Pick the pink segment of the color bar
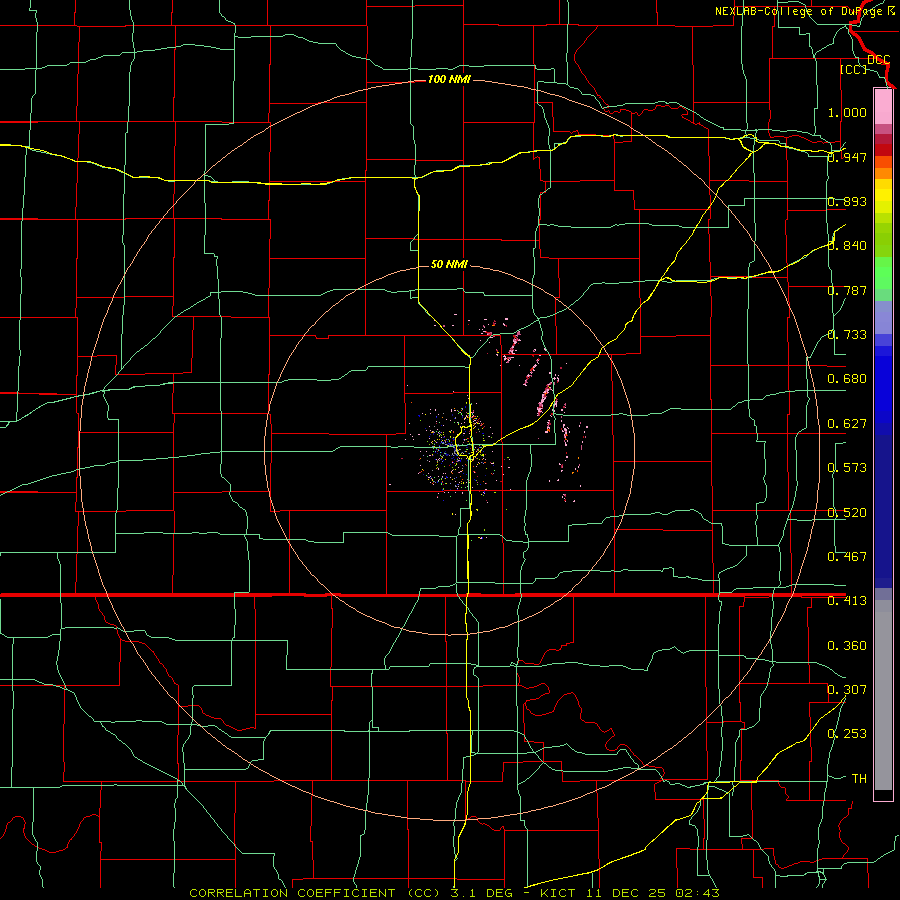 click(883, 106)
